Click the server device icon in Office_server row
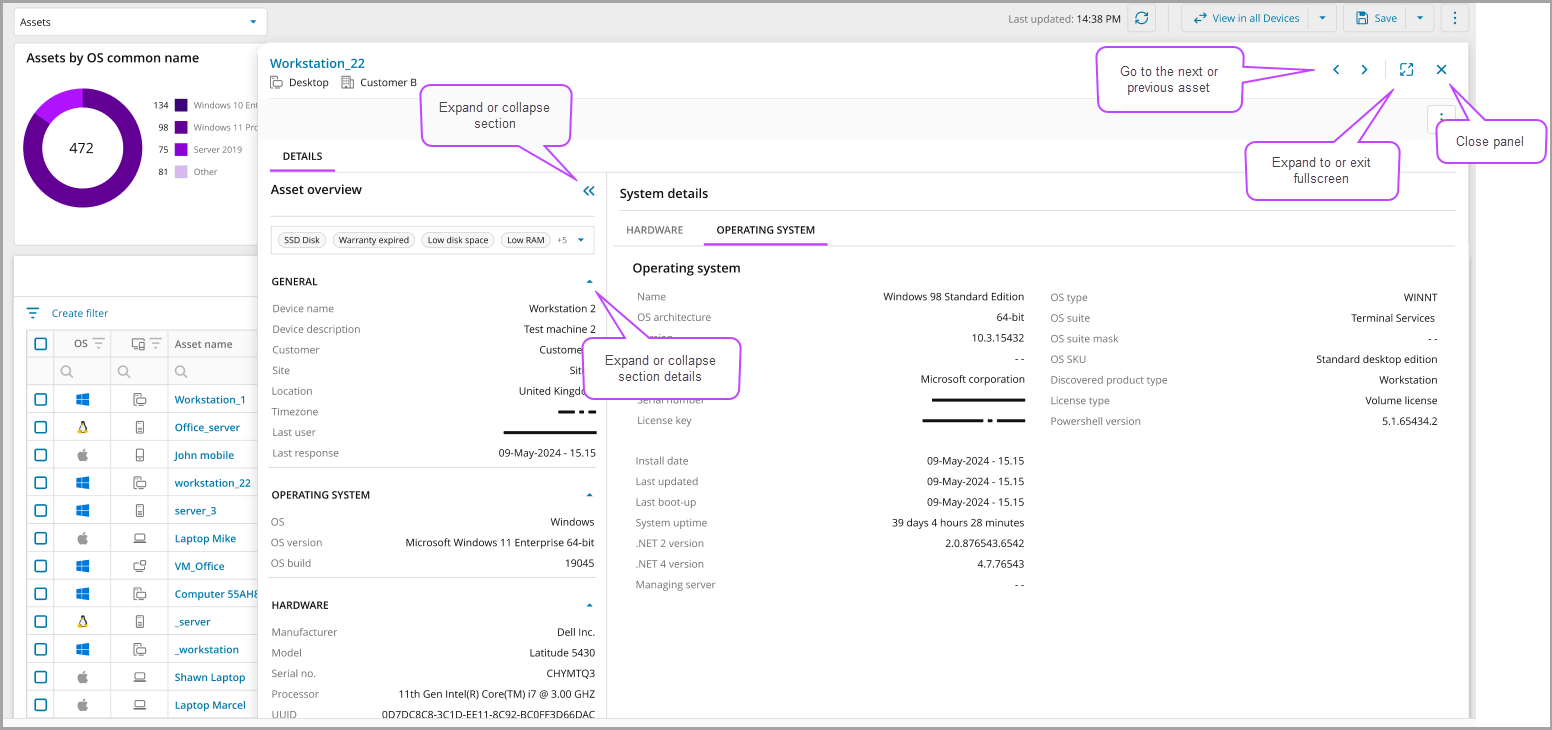Screen dimensions: 1552x730 click(x=140, y=427)
